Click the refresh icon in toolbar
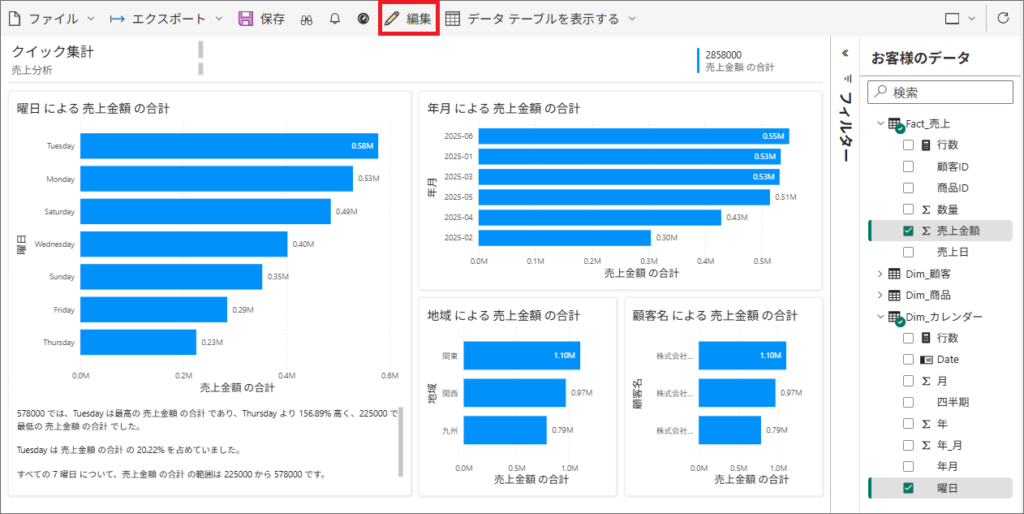1024x514 pixels. 1003,19
